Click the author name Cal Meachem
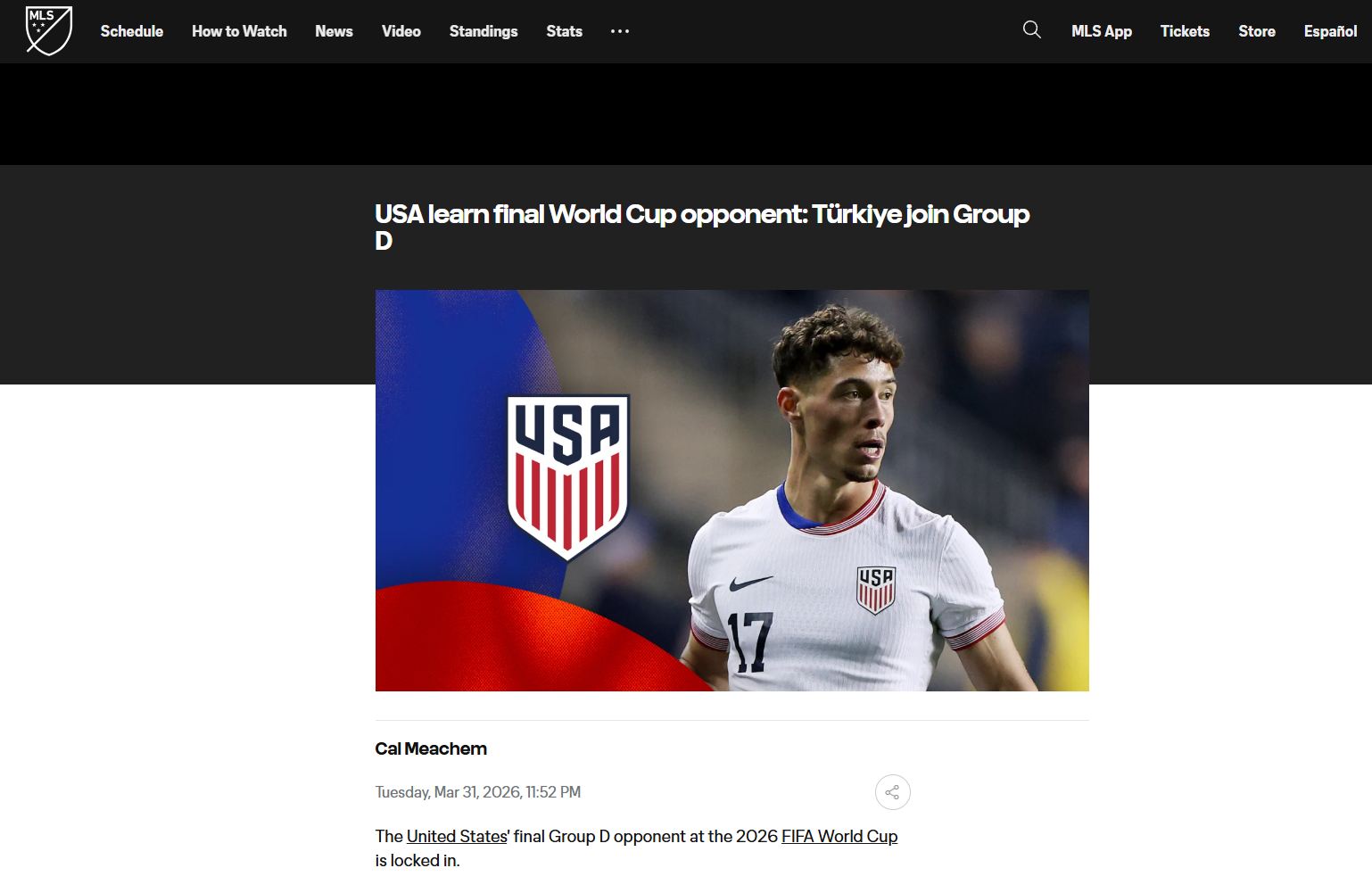This screenshot has width=1372, height=893. 431,748
